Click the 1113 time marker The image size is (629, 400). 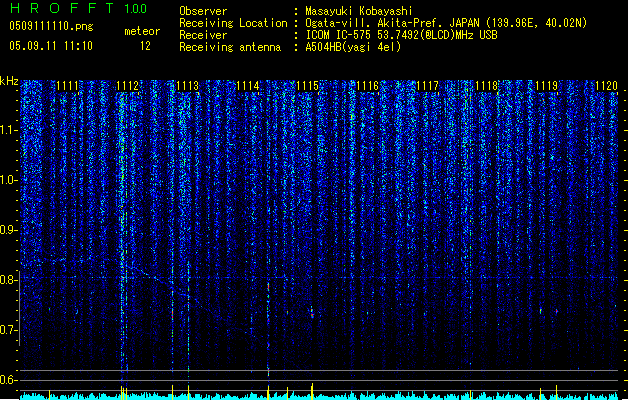point(187,86)
